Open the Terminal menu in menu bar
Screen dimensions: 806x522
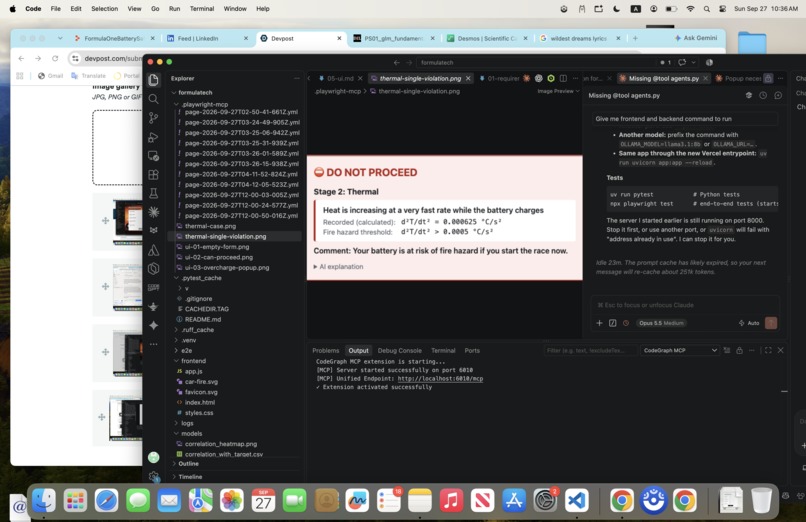tap(202, 9)
